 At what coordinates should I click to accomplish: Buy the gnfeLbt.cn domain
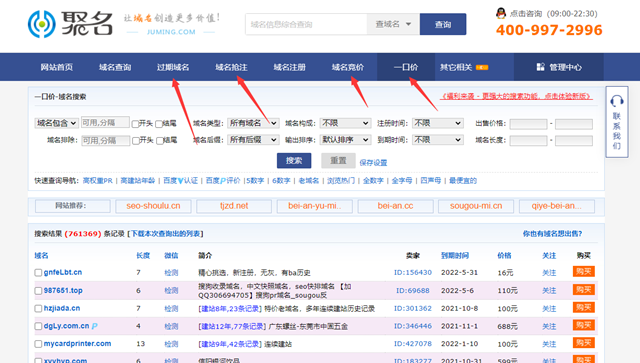point(584,272)
